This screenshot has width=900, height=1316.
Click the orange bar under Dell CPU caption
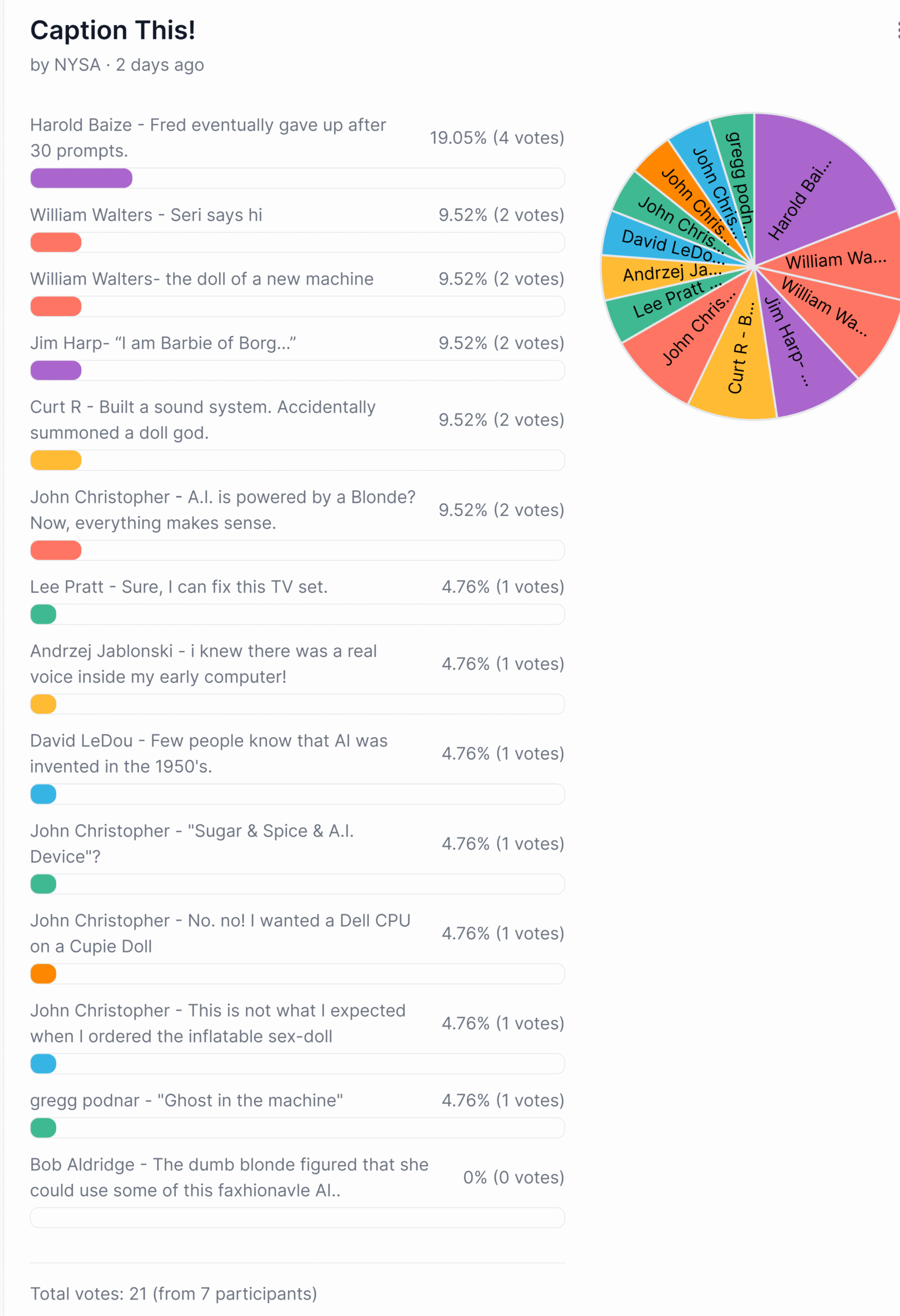44,974
